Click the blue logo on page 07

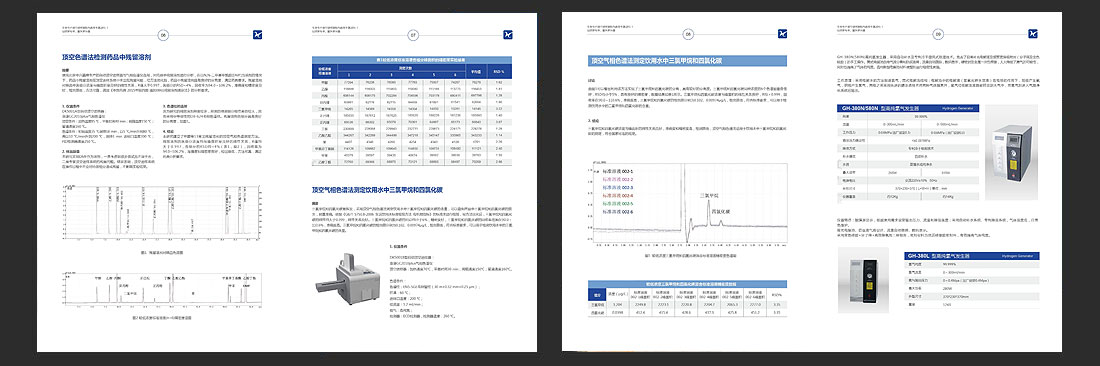[x=509, y=33]
